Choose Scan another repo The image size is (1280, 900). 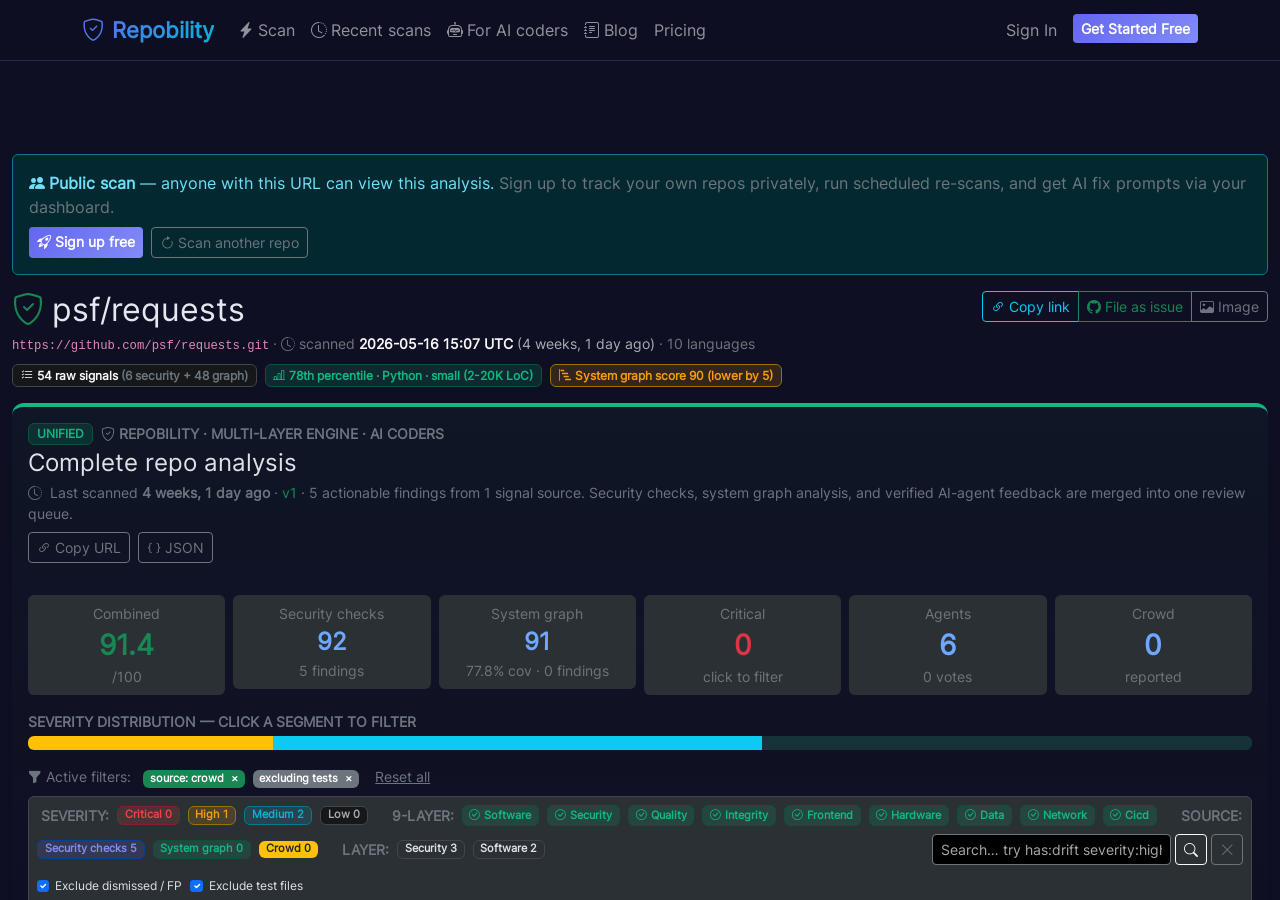pos(229,242)
